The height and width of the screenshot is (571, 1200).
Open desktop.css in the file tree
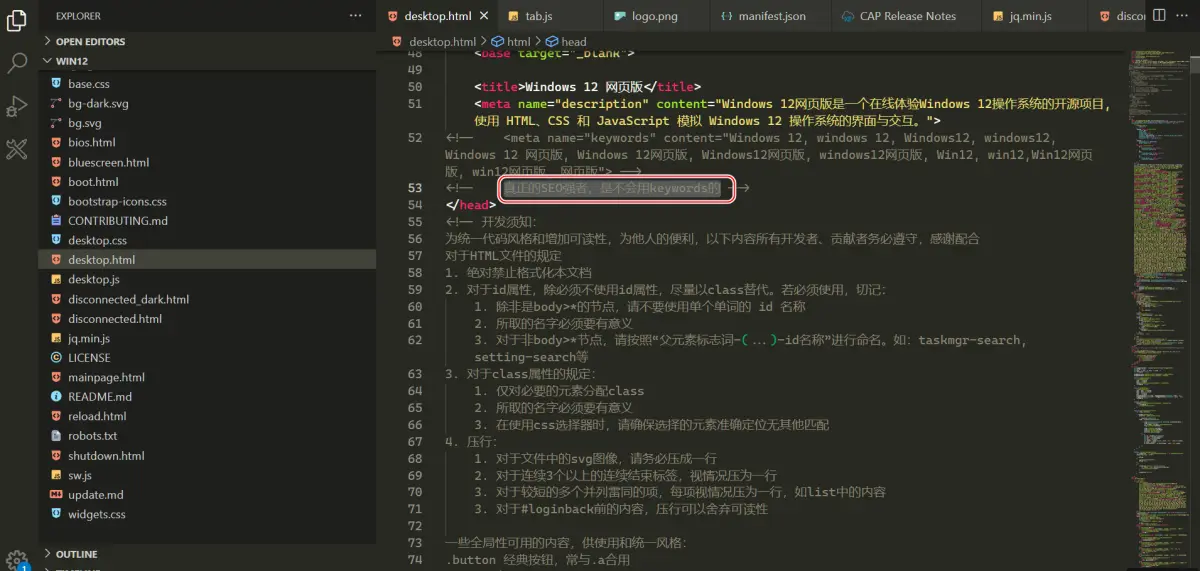pyautogui.click(x=97, y=240)
